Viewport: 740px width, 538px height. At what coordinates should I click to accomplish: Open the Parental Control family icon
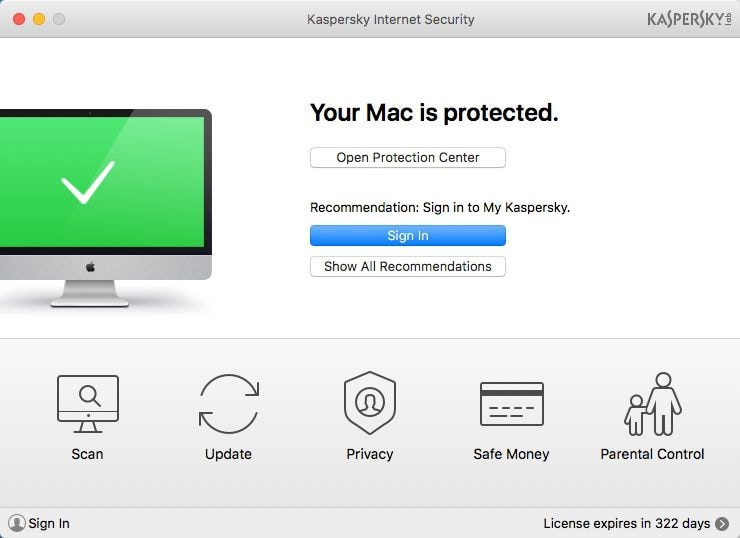coord(652,404)
